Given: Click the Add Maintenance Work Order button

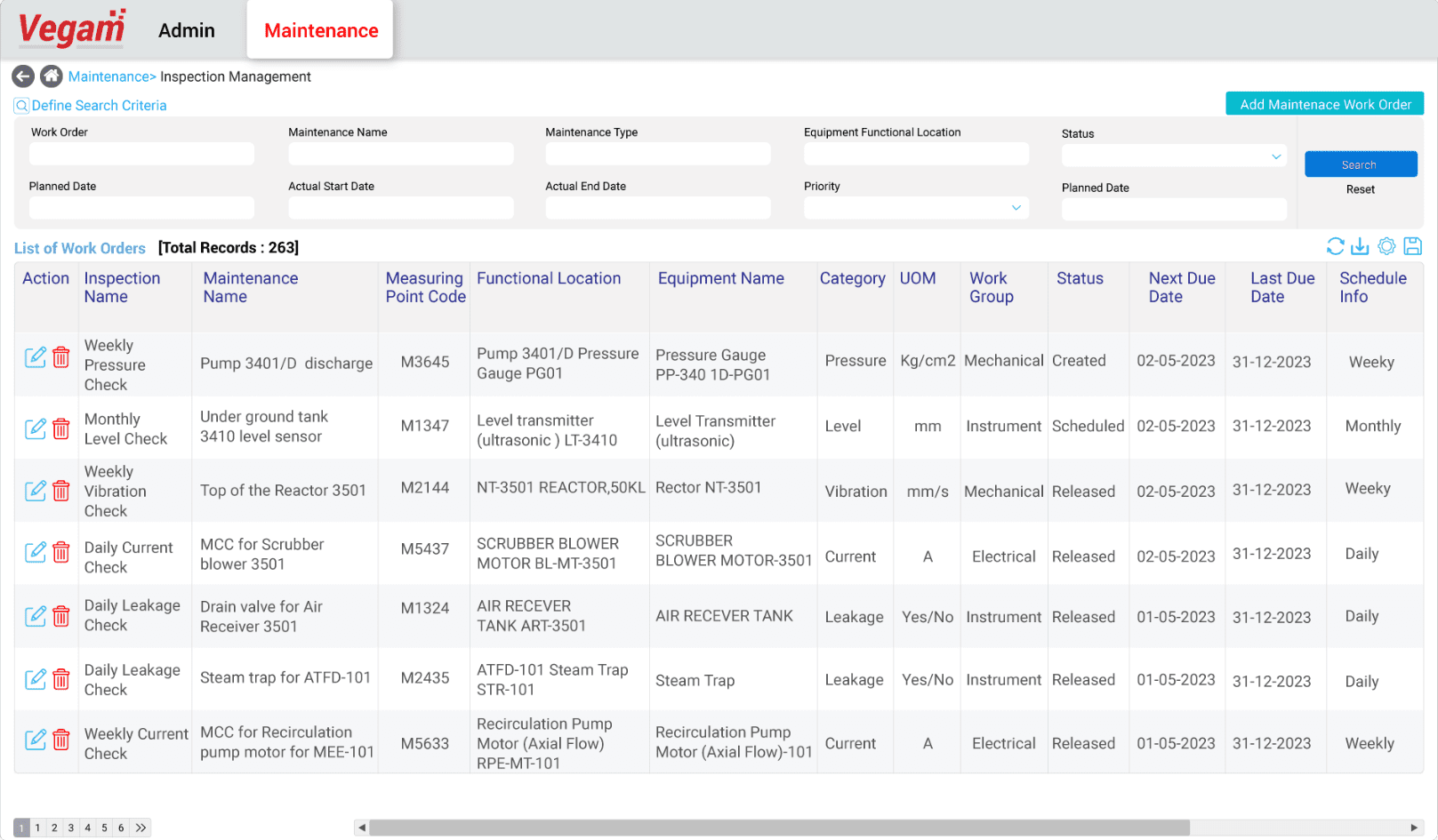Looking at the screenshot, I should [x=1324, y=104].
